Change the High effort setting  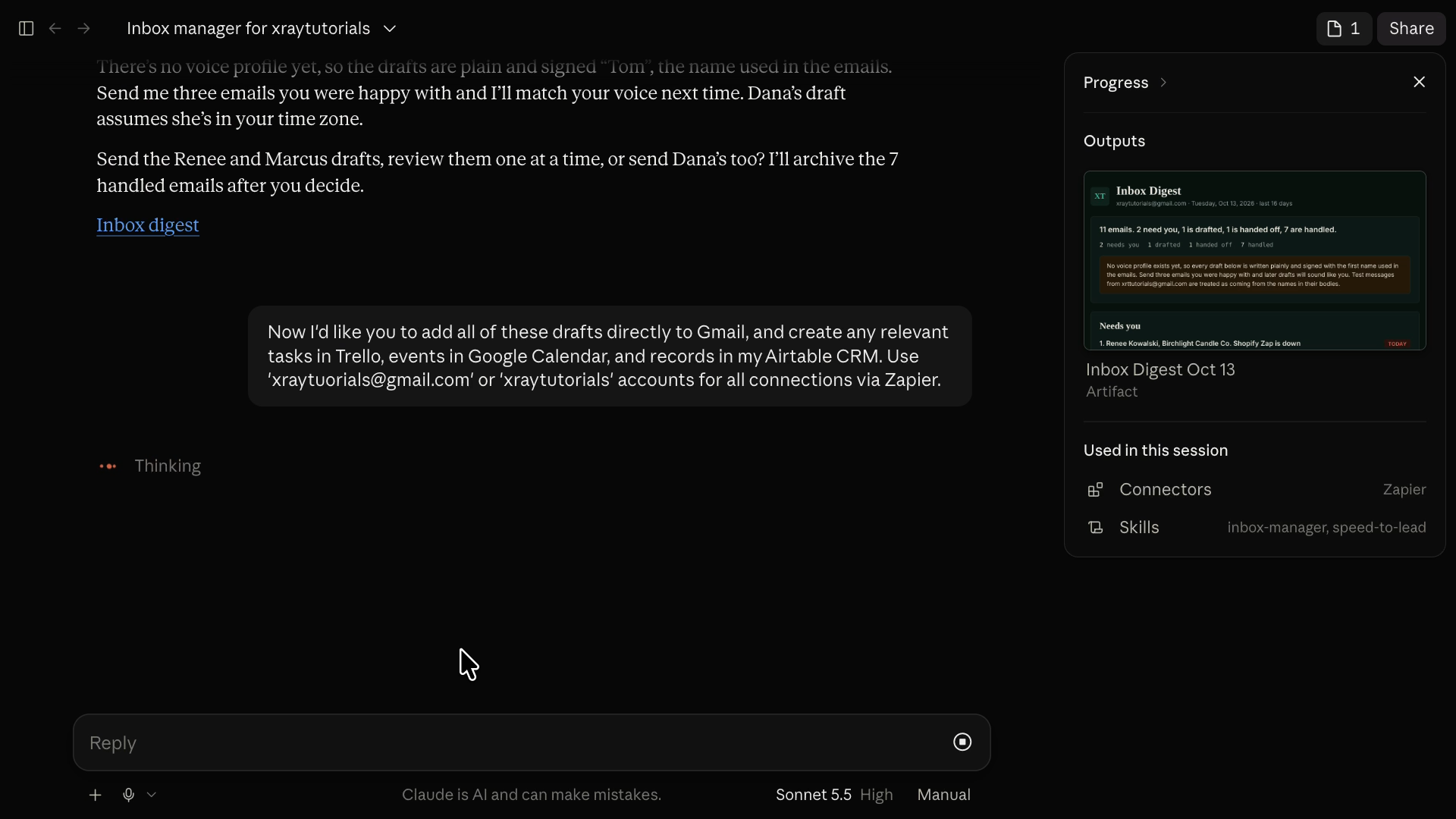pyautogui.click(x=876, y=795)
